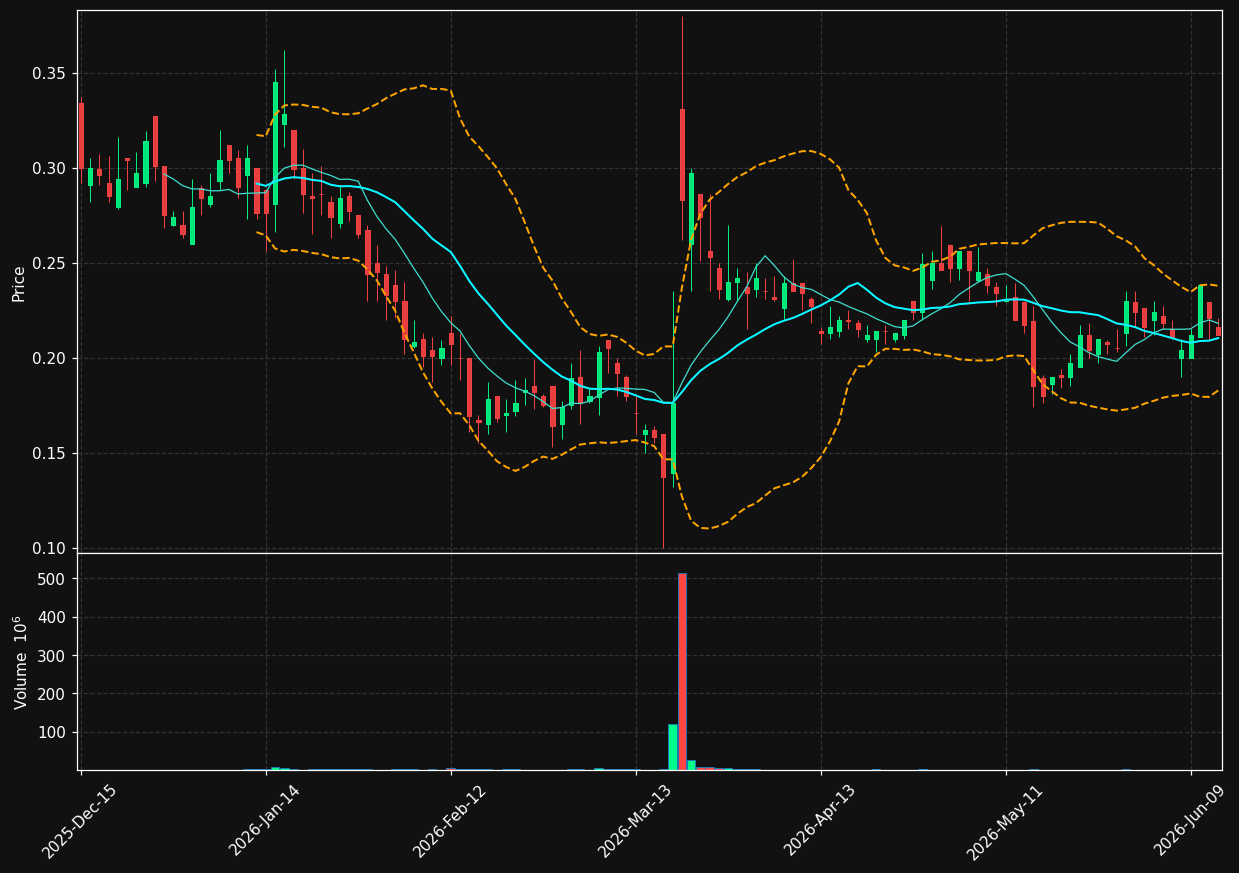Click the 2026-Mar-13 date label

(634, 821)
